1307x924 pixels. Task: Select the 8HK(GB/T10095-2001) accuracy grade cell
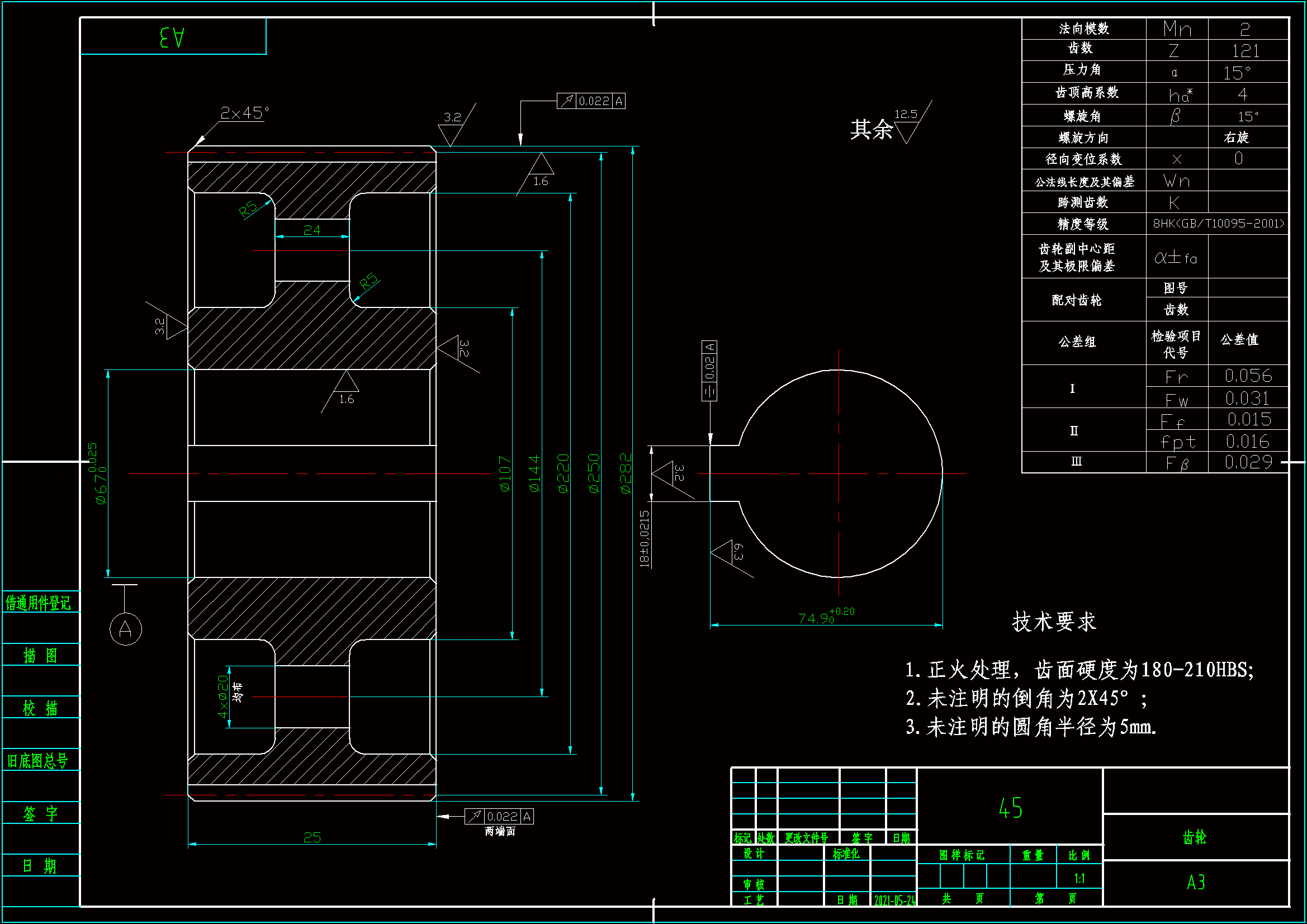(1218, 224)
